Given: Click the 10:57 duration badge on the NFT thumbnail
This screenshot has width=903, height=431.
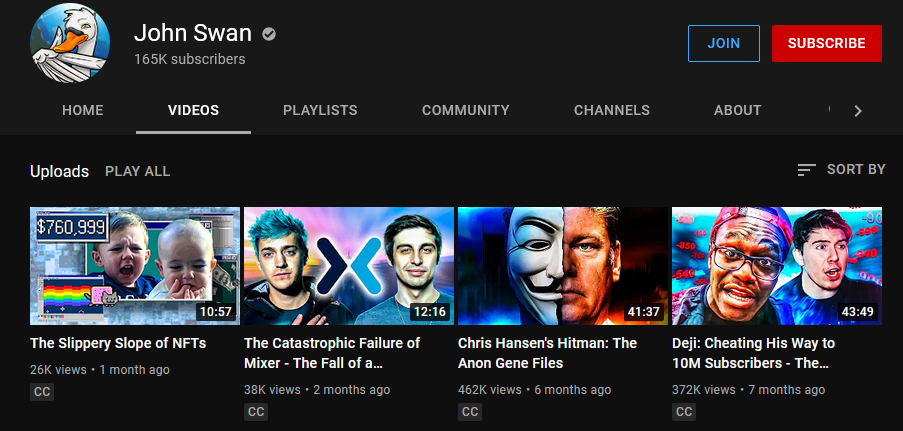Looking at the screenshot, I should pyautogui.click(x=216, y=312).
